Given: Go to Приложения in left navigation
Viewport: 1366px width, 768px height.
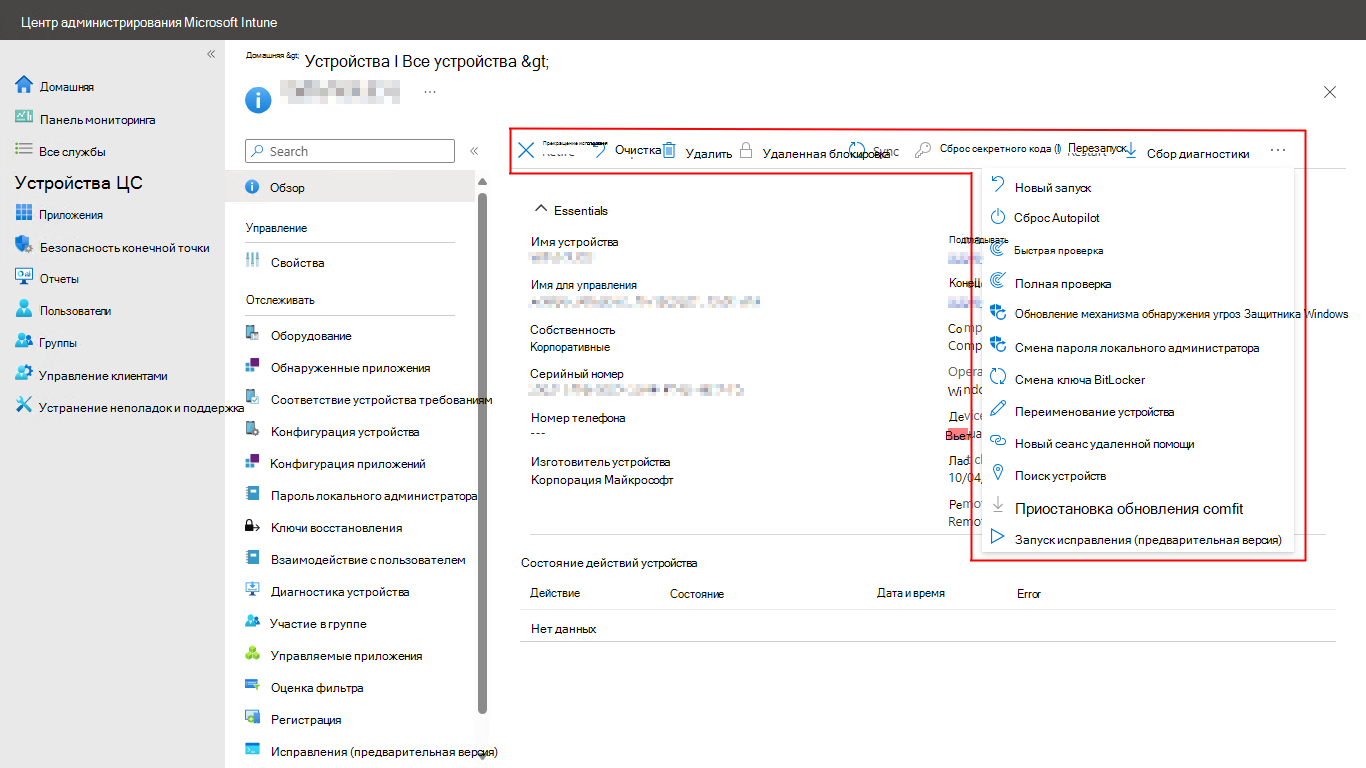Looking at the screenshot, I should pyautogui.click(x=59, y=214).
